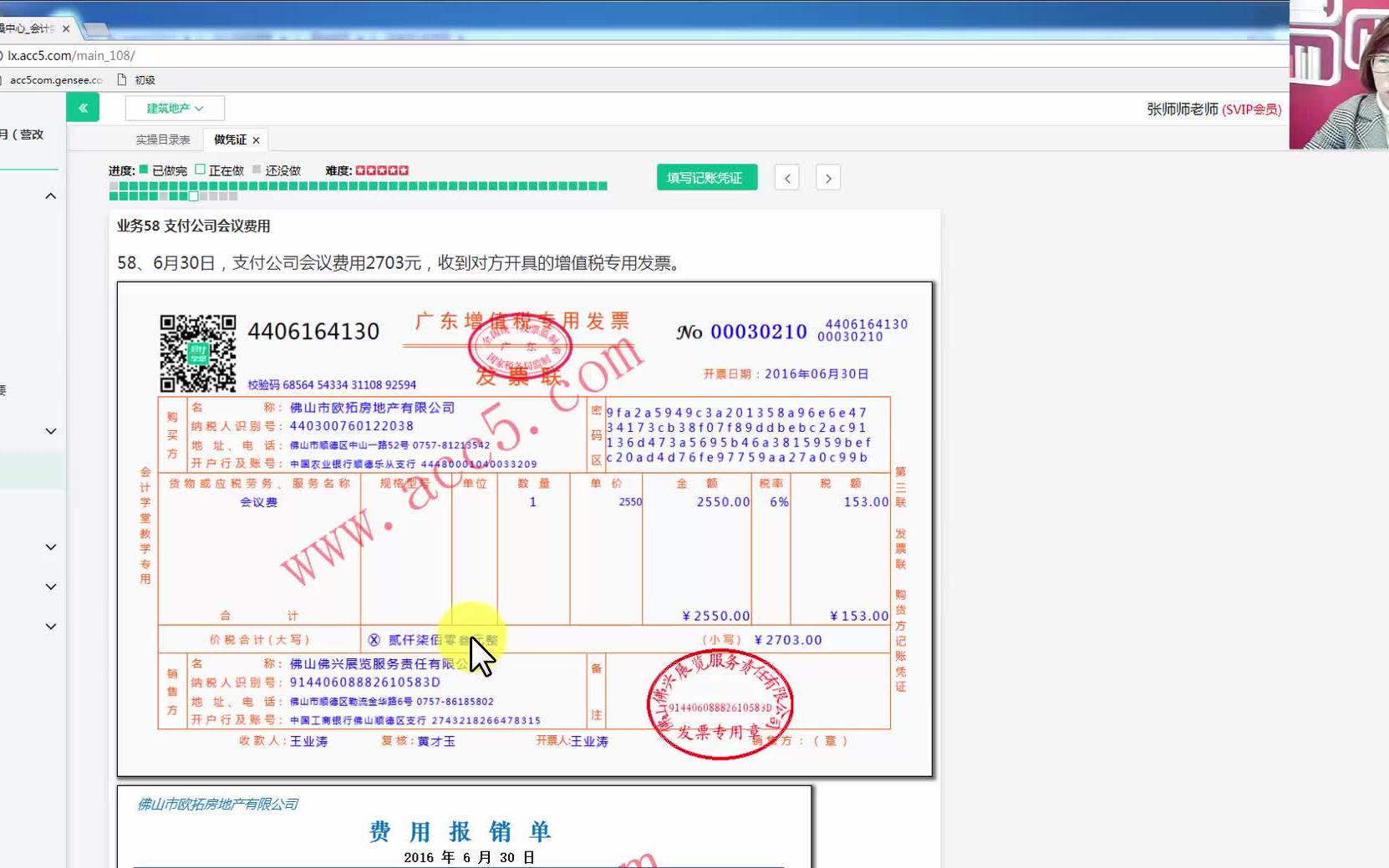Click the 会议费 item on invoice

click(259, 502)
